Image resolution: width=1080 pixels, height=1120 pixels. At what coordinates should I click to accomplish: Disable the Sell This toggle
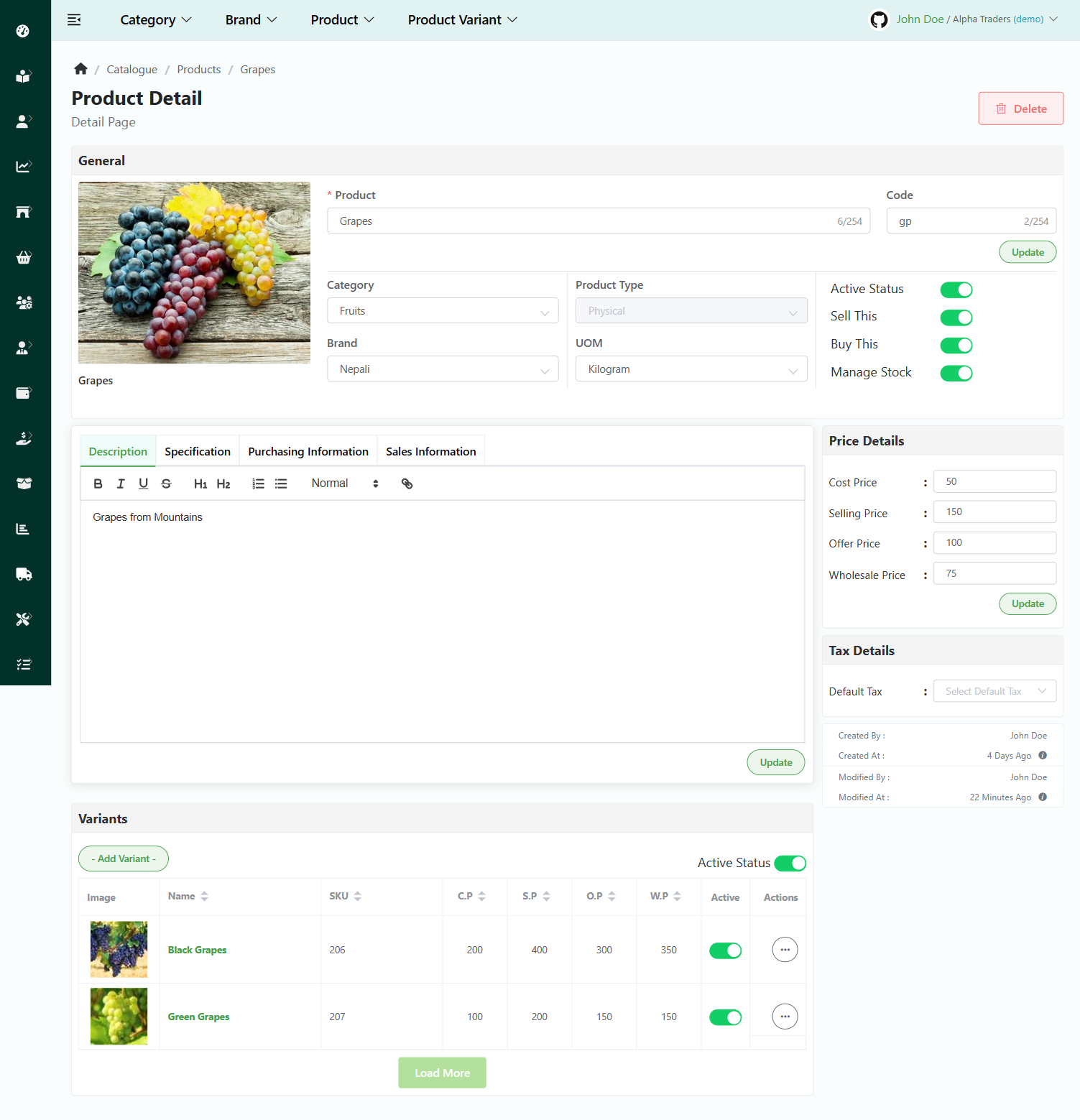[956, 318]
